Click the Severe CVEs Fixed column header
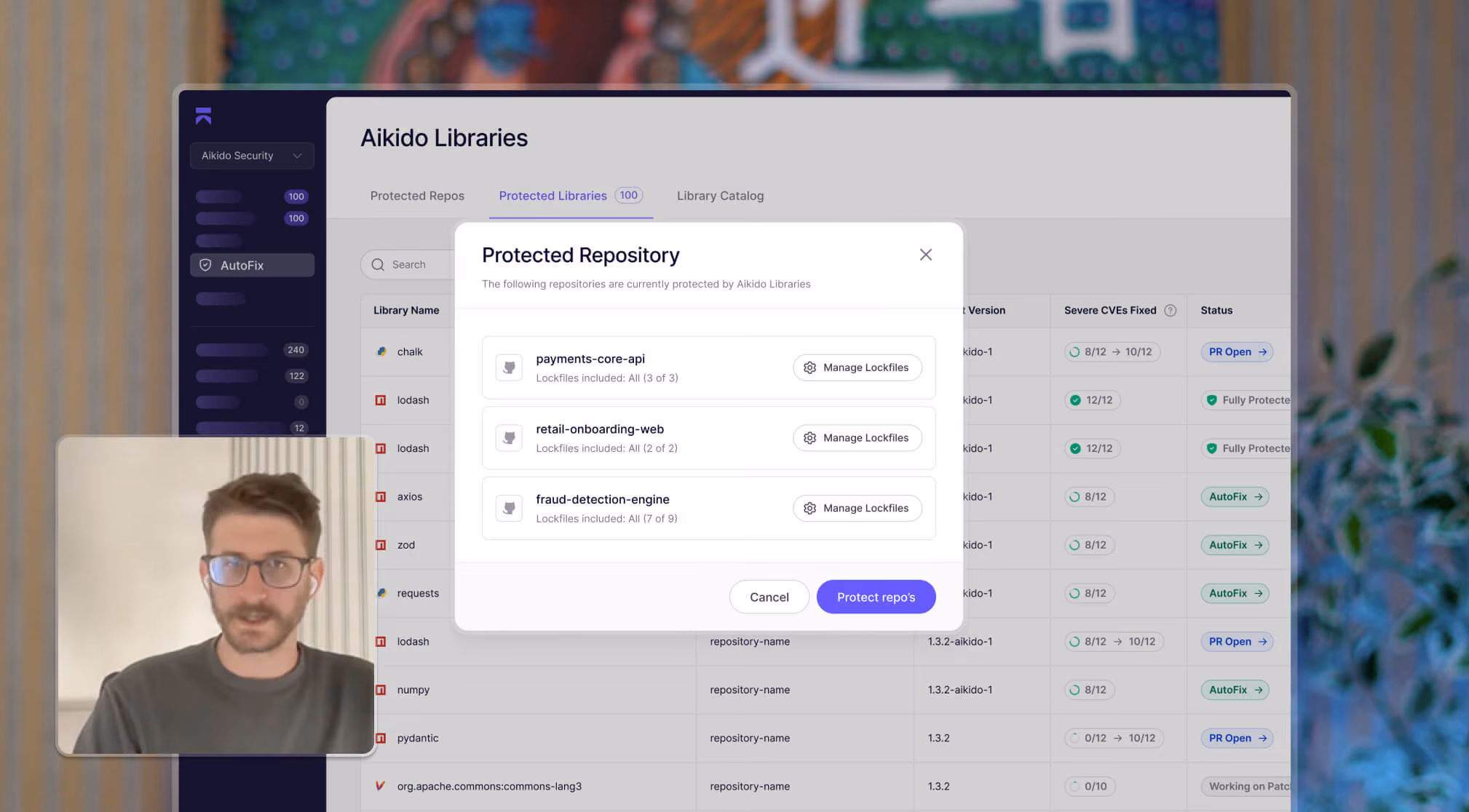Screen dimensions: 1469x812 (x=1110, y=310)
